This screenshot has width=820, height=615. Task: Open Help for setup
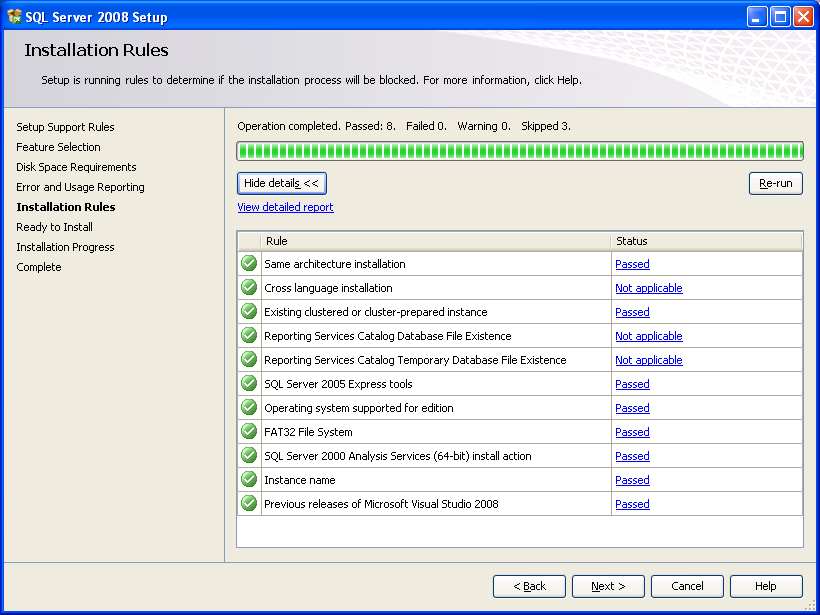tap(766, 586)
